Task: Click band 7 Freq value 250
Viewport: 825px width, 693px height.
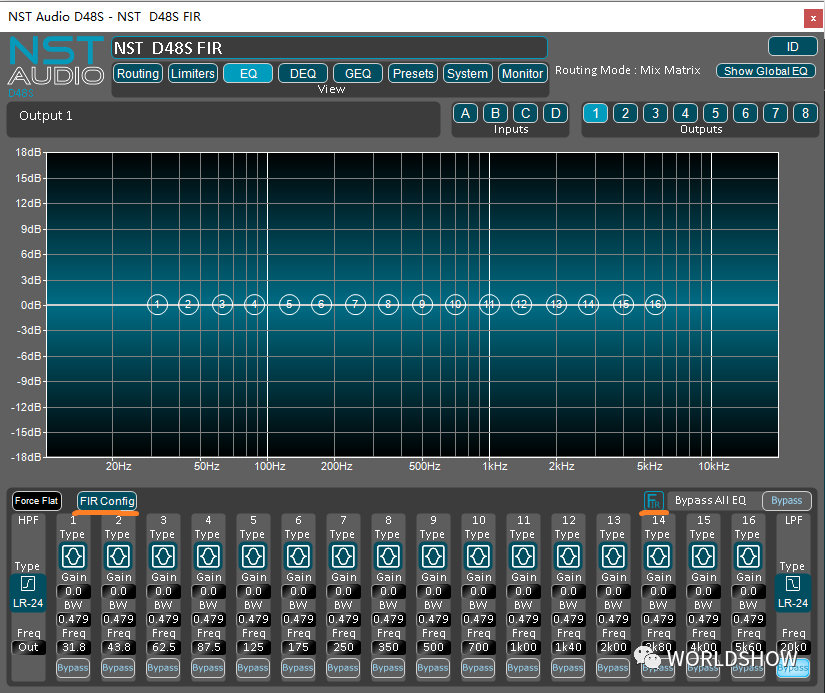Action: click(x=343, y=647)
